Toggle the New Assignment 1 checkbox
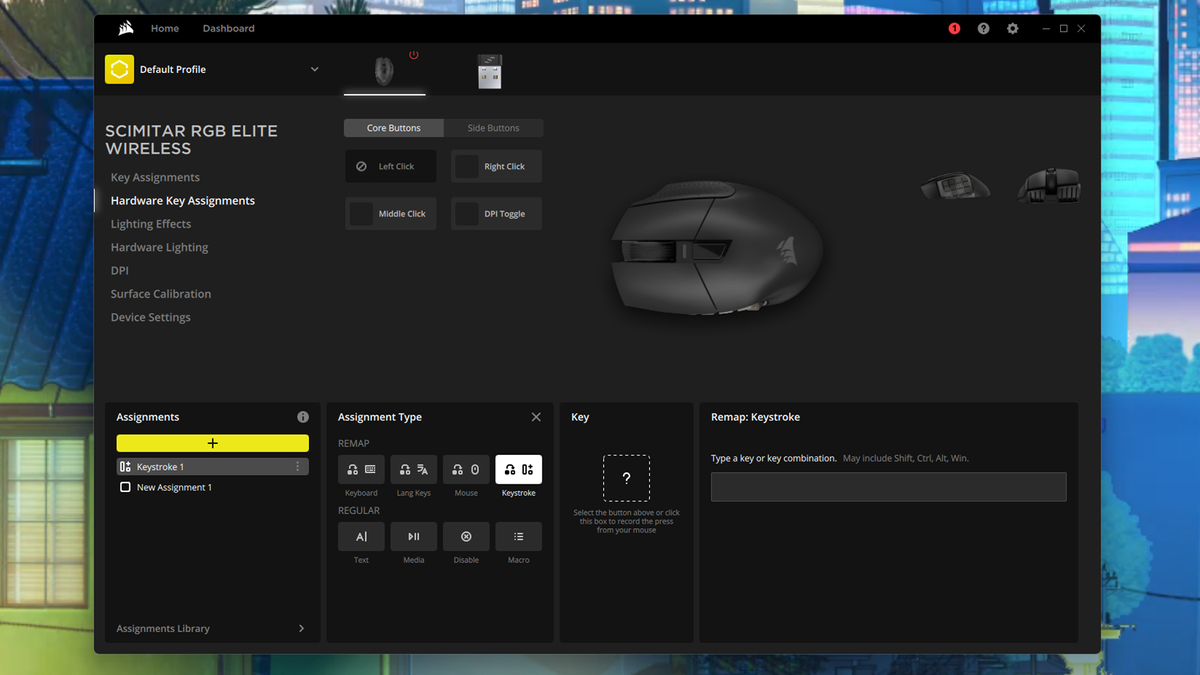 (125, 487)
